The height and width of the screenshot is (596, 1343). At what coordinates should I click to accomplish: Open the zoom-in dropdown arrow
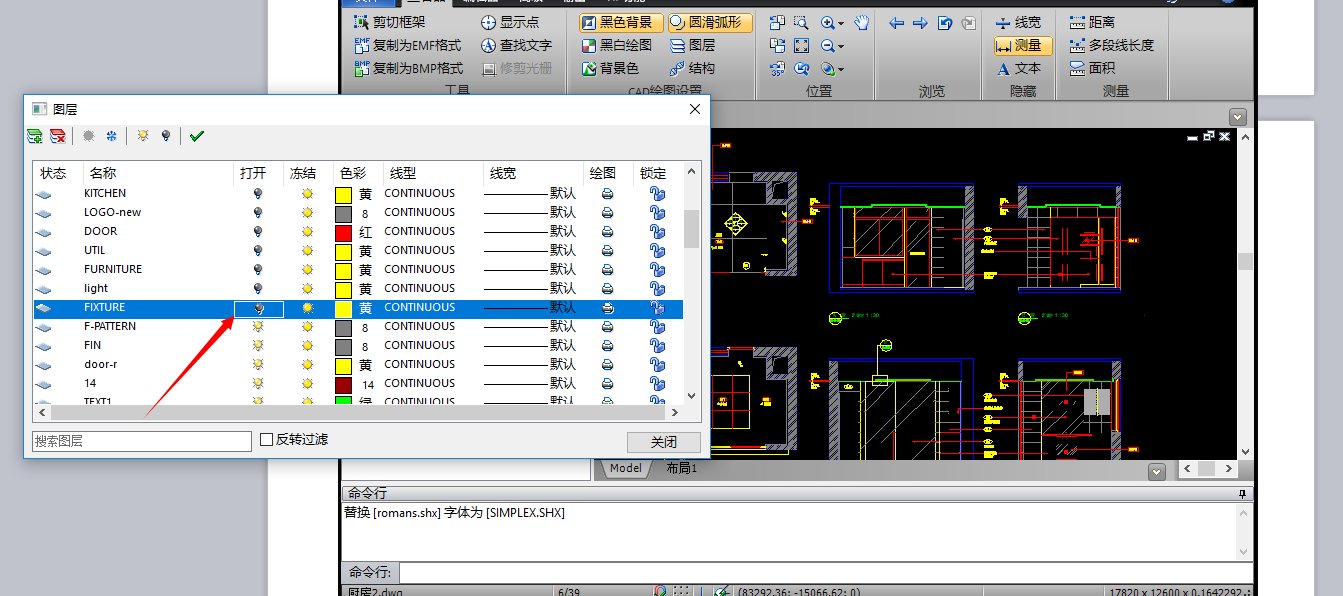[841, 23]
